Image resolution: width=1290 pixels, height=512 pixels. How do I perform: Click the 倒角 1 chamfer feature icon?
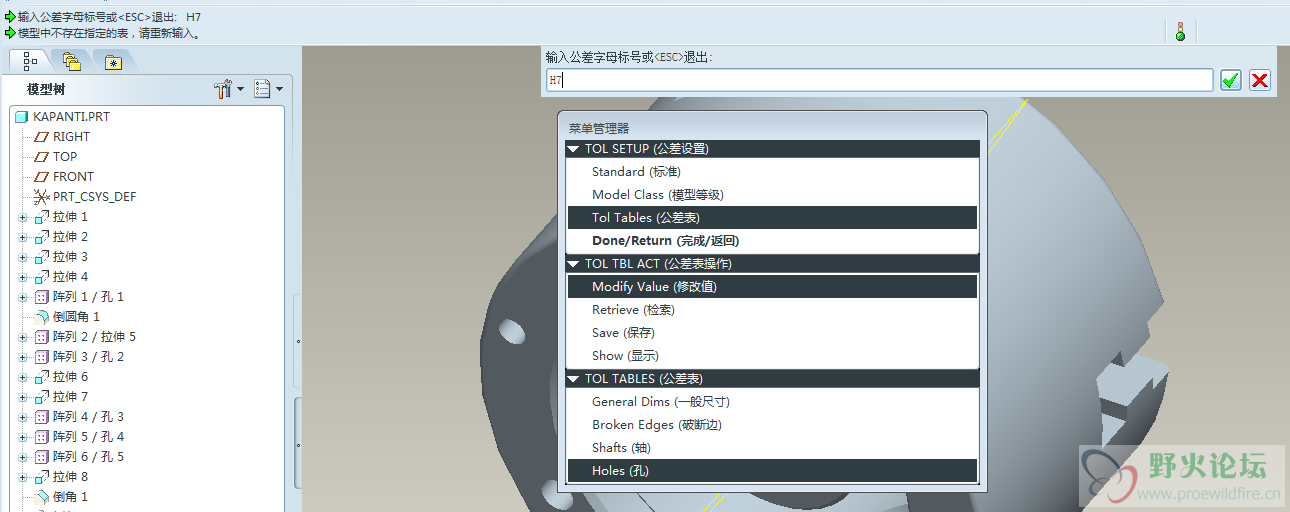pos(41,497)
